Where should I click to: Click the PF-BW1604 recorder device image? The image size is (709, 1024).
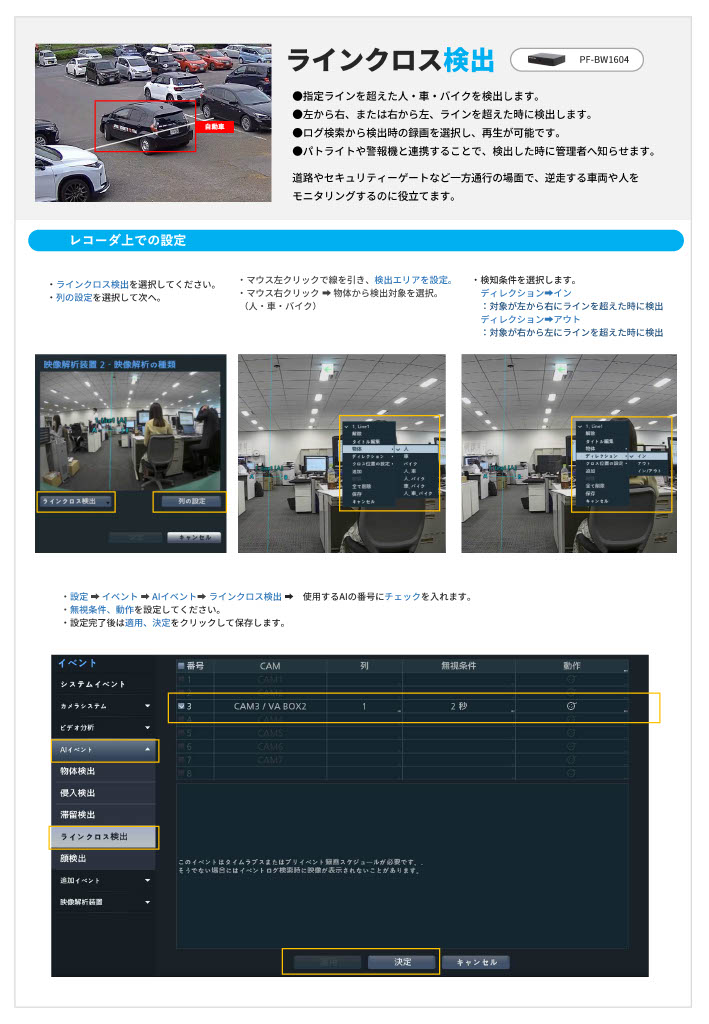coord(547,60)
